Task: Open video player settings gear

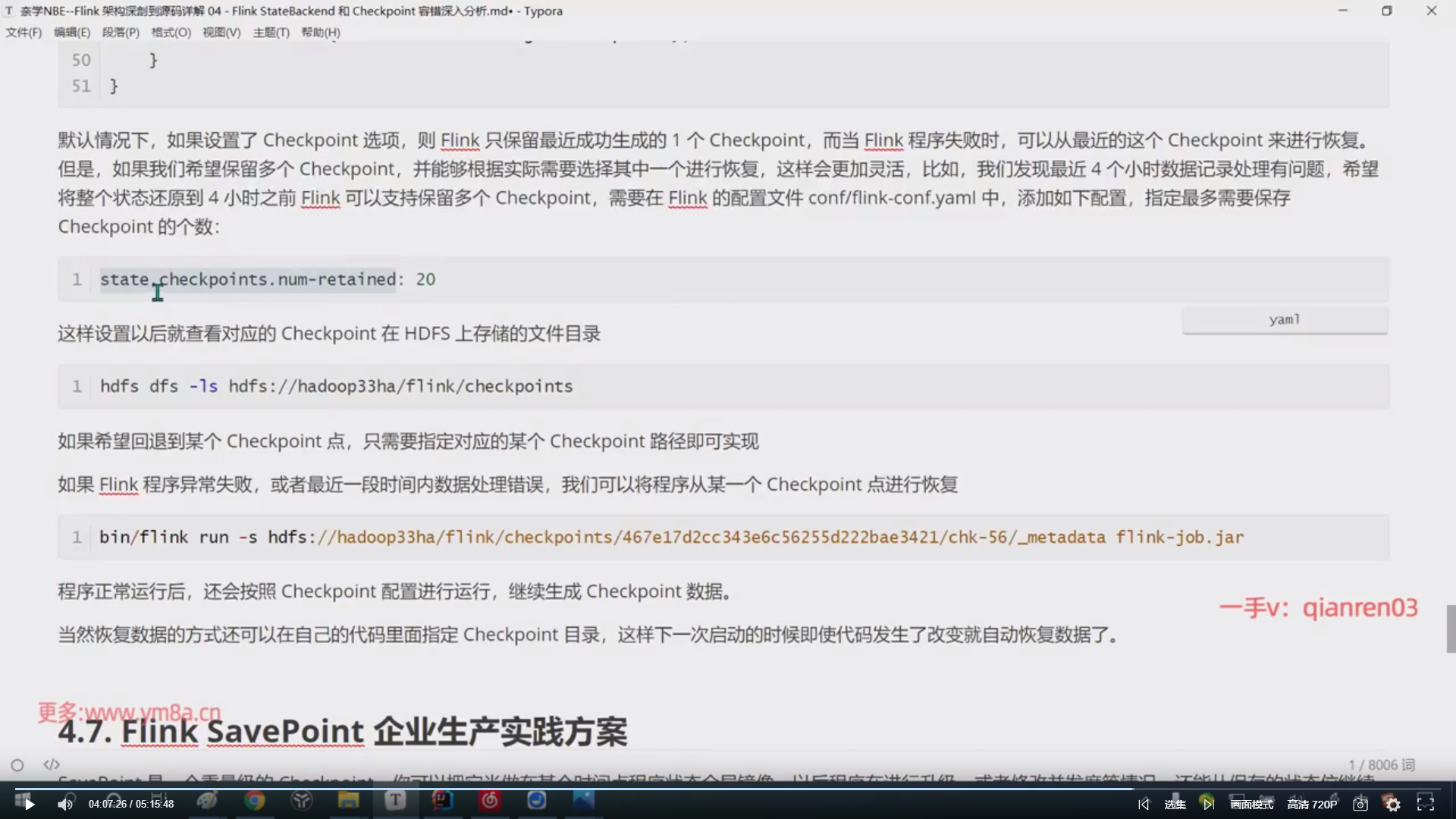Action: pyautogui.click(x=1393, y=805)
